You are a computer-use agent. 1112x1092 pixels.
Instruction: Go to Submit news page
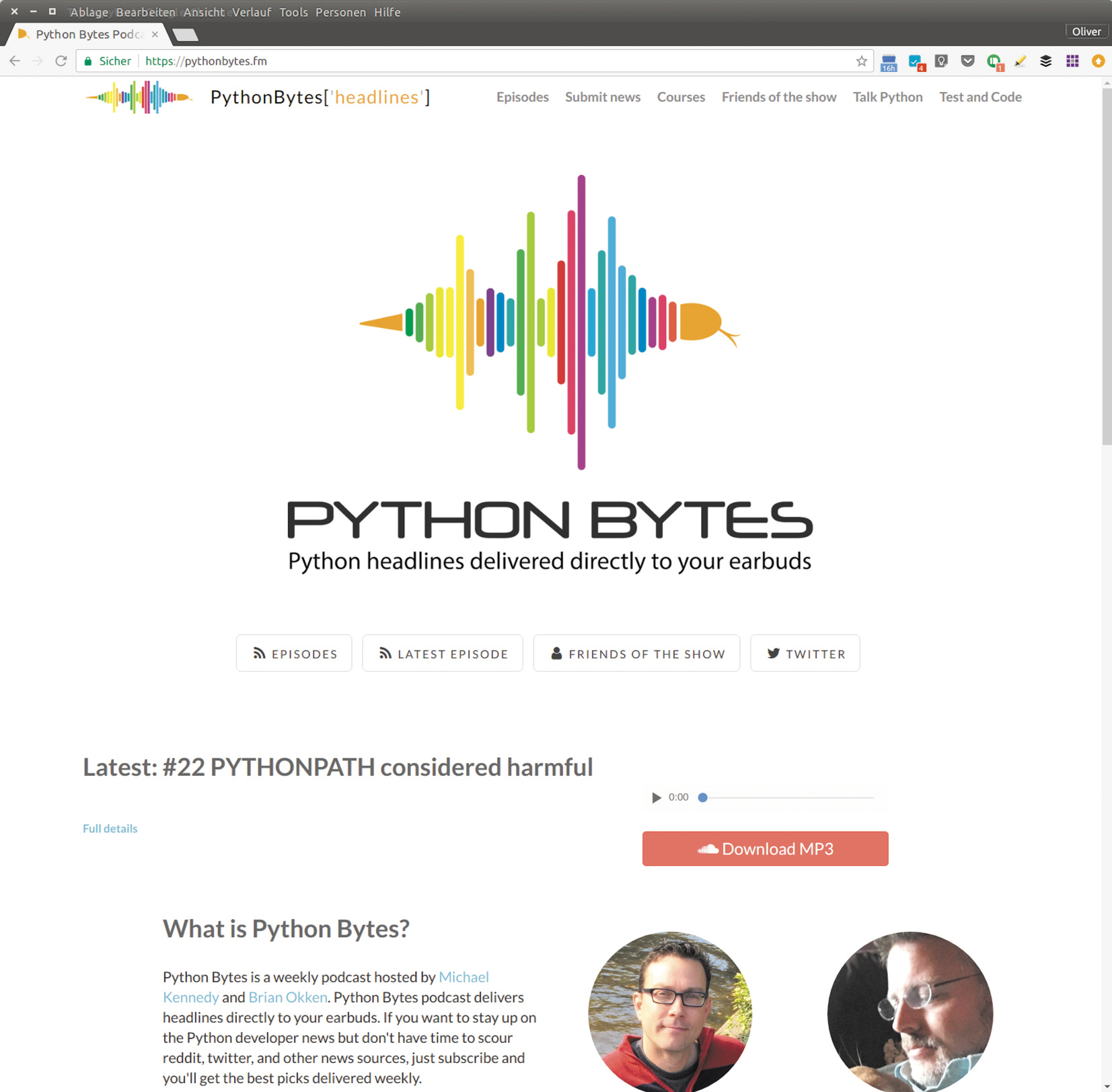tap(603, 97)
